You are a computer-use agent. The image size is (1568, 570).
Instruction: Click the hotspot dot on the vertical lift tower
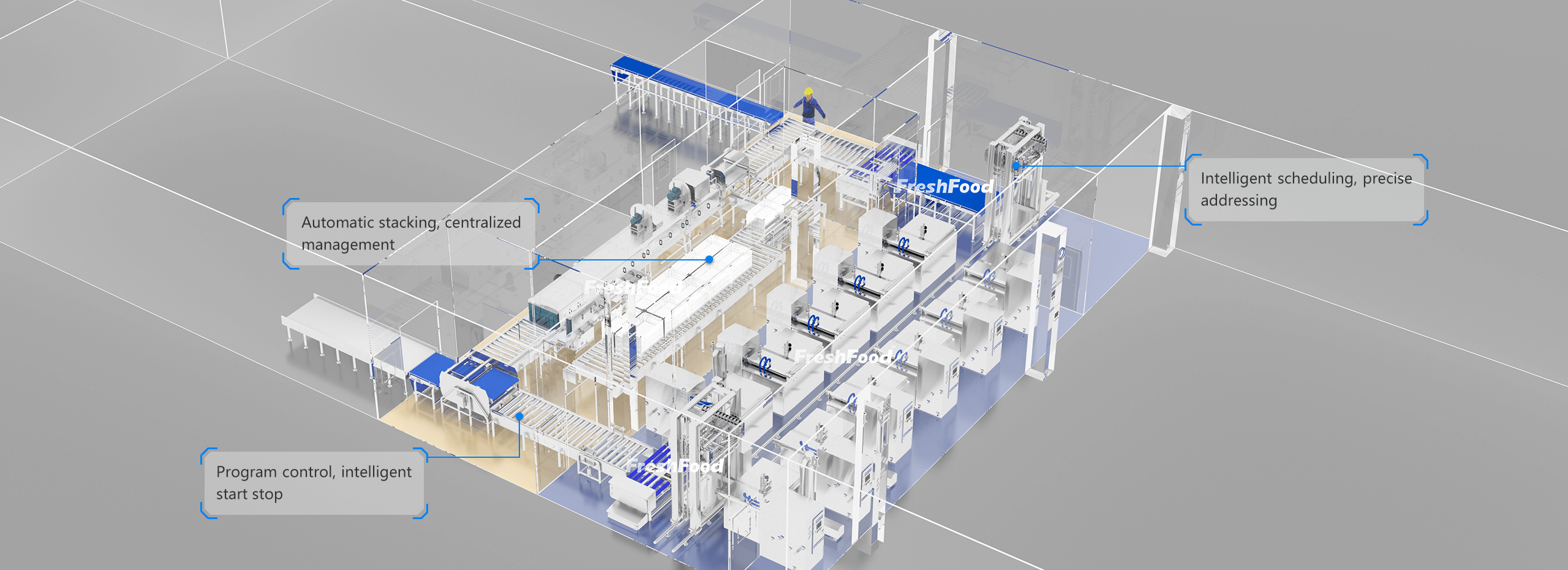pos(1016,165)
